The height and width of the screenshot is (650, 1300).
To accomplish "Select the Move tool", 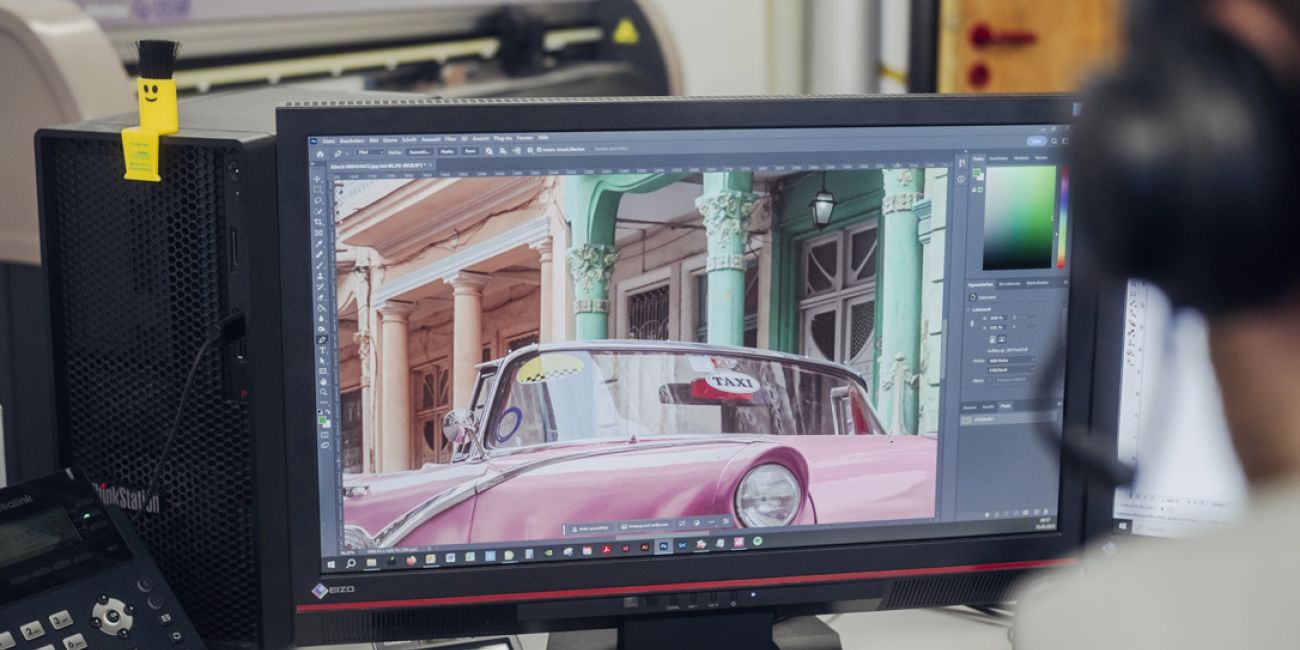I will [318, 177].
